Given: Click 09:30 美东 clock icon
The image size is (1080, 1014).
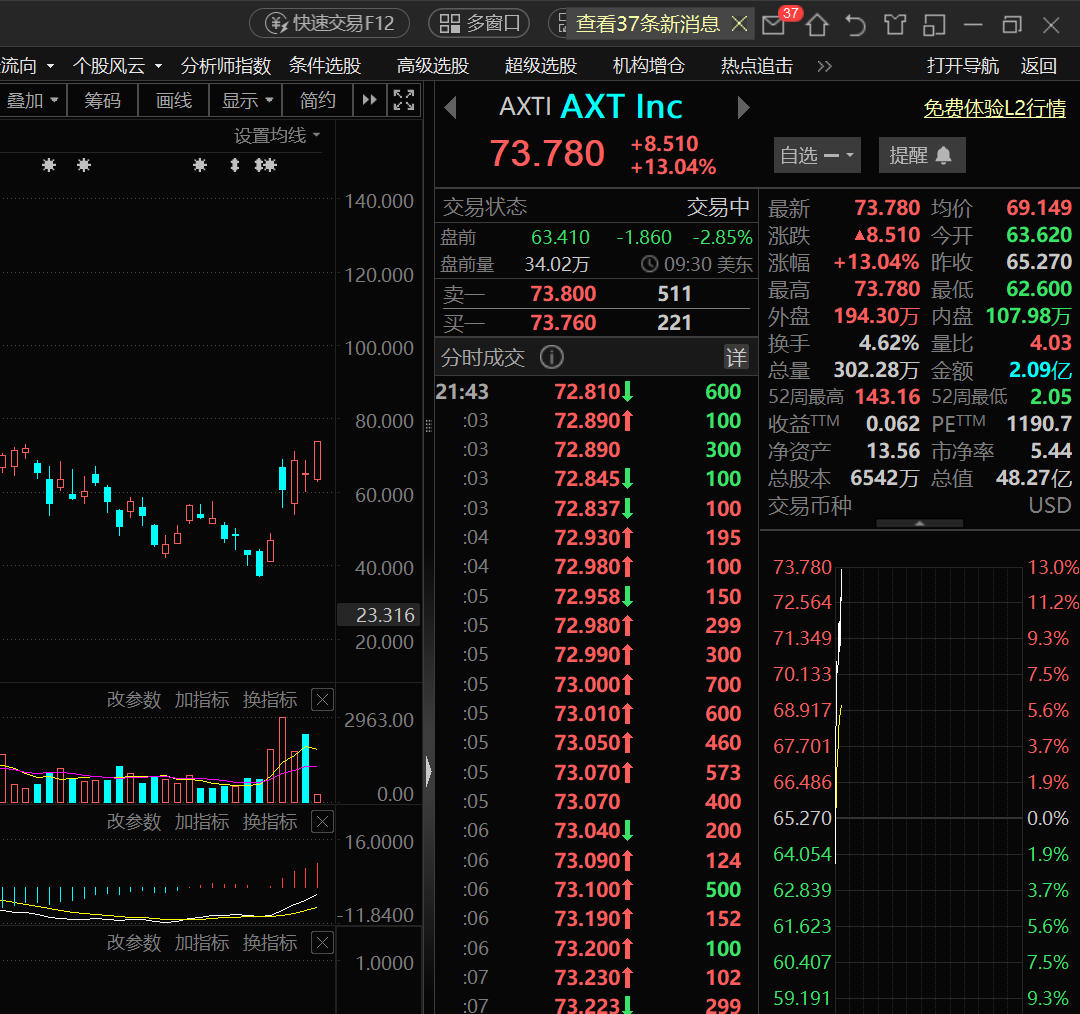Looking at the screenshot, I should click(x=650, y=265).
